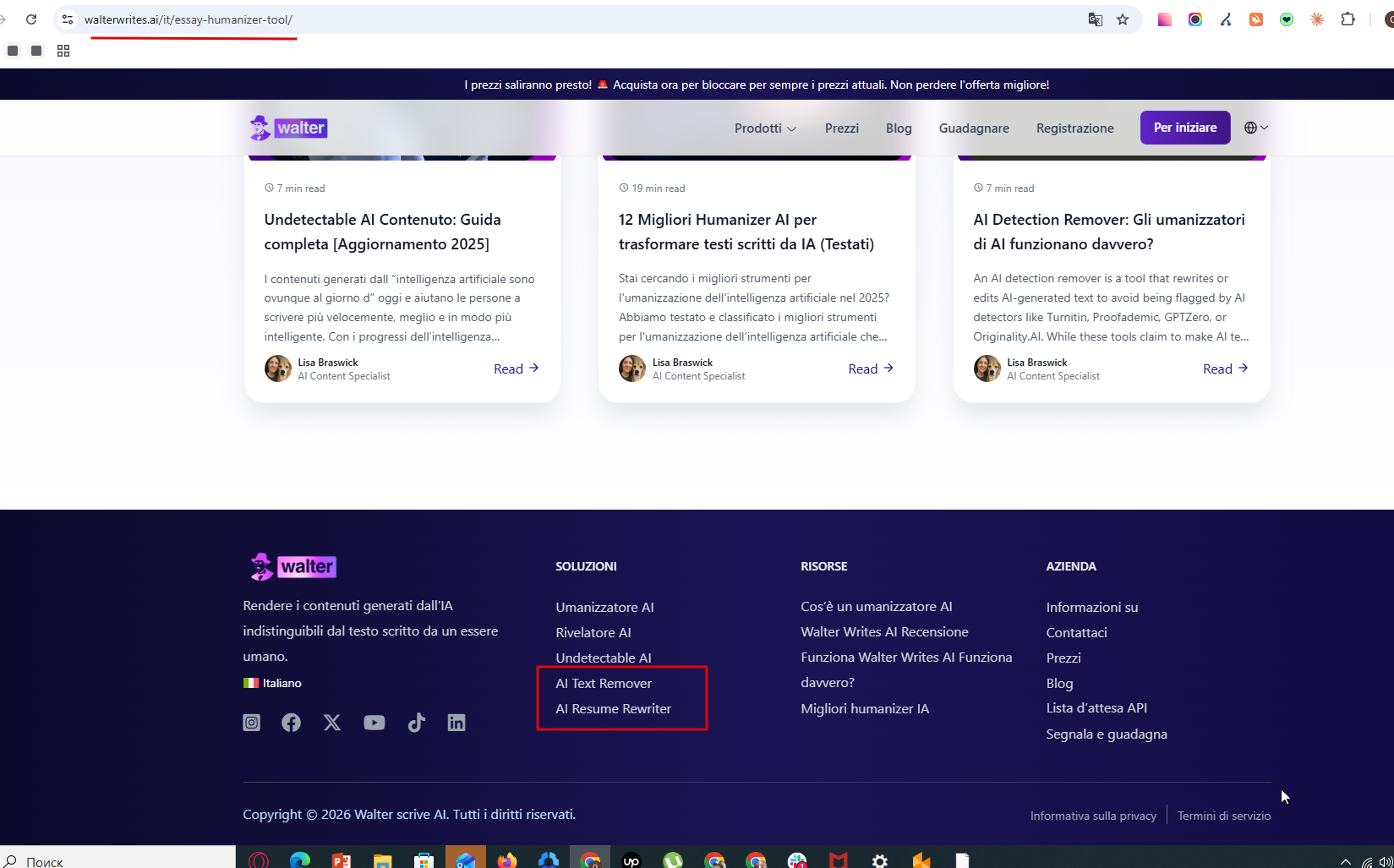This screenshot has width=1394, height=868.
Task: Open Segnala e guadagna footer link
Action: pyautogui.click(x=1107, y=734)
